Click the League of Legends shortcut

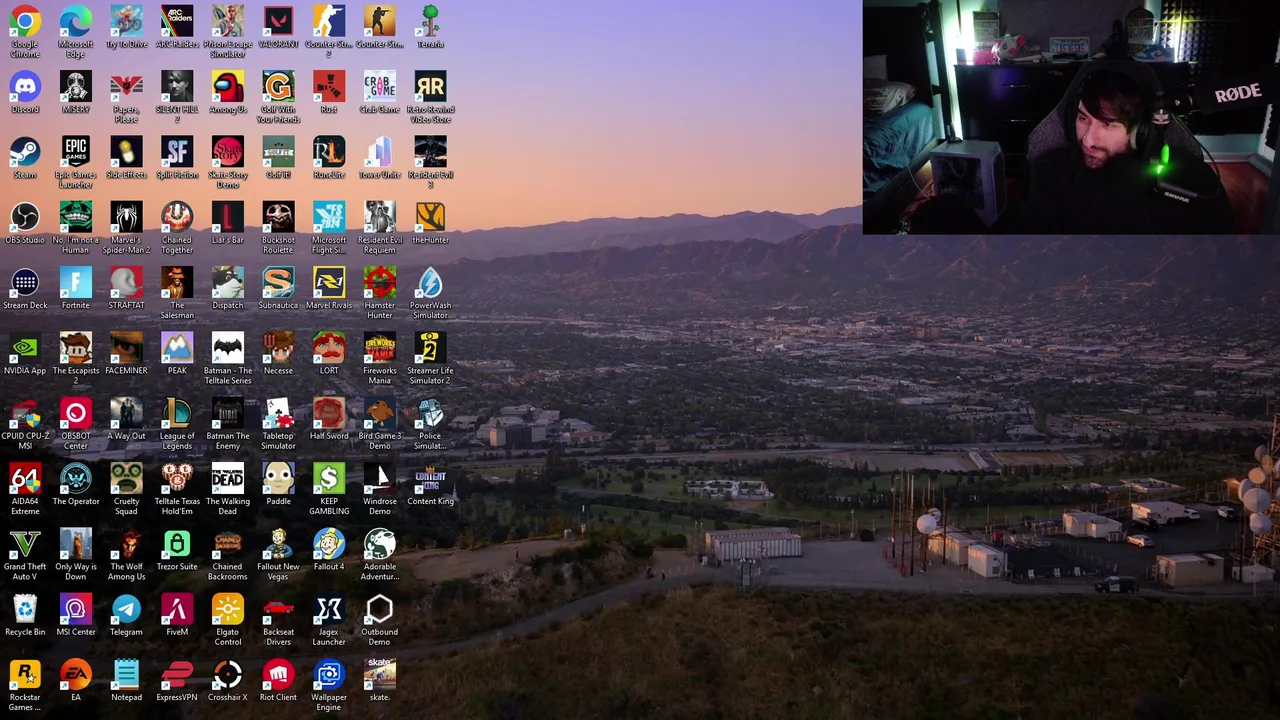pyautogui.click(x=177, y=413)
